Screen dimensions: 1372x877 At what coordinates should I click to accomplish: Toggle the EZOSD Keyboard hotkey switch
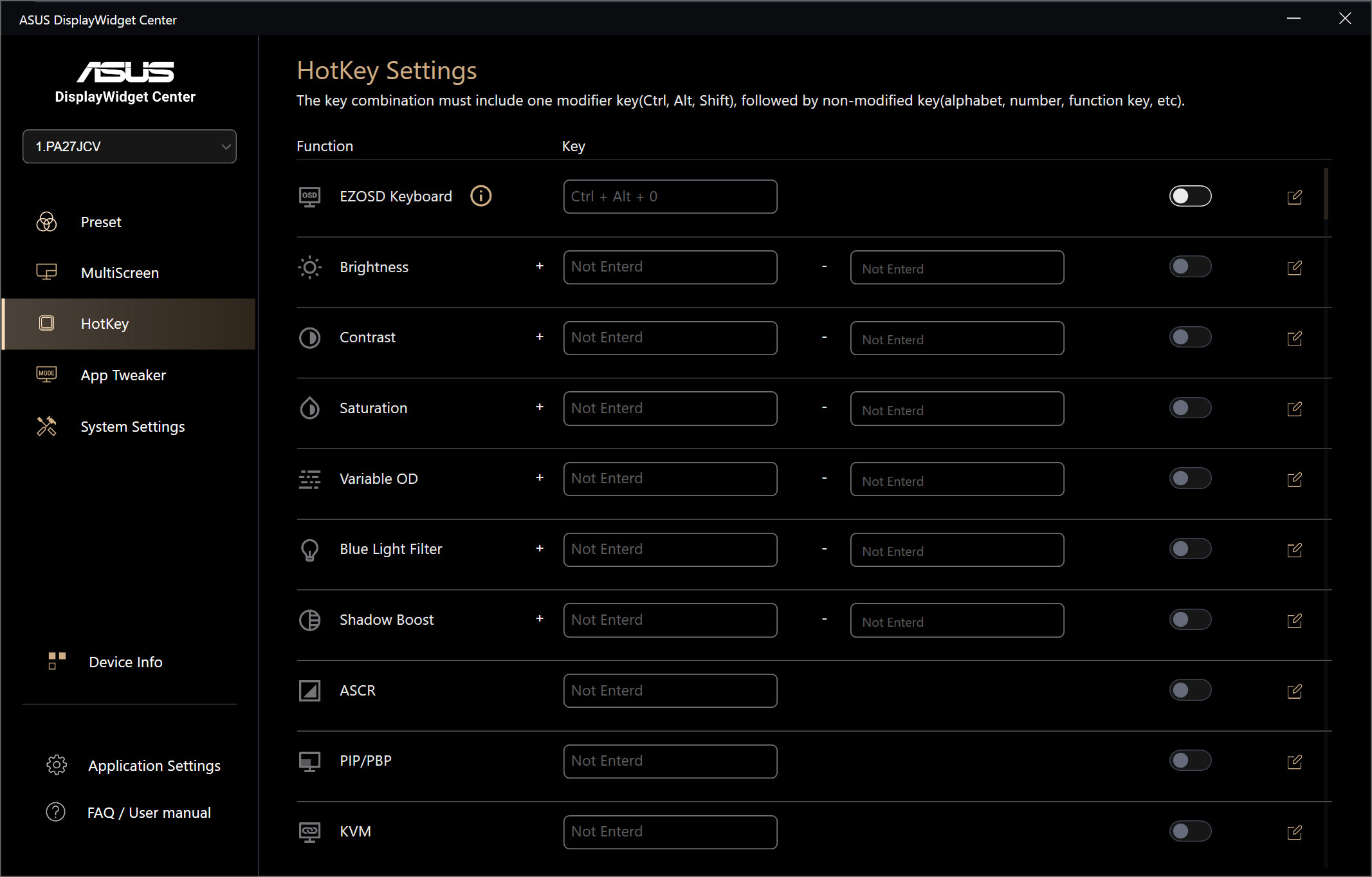pyautogui.click(x=1189, y=196)
